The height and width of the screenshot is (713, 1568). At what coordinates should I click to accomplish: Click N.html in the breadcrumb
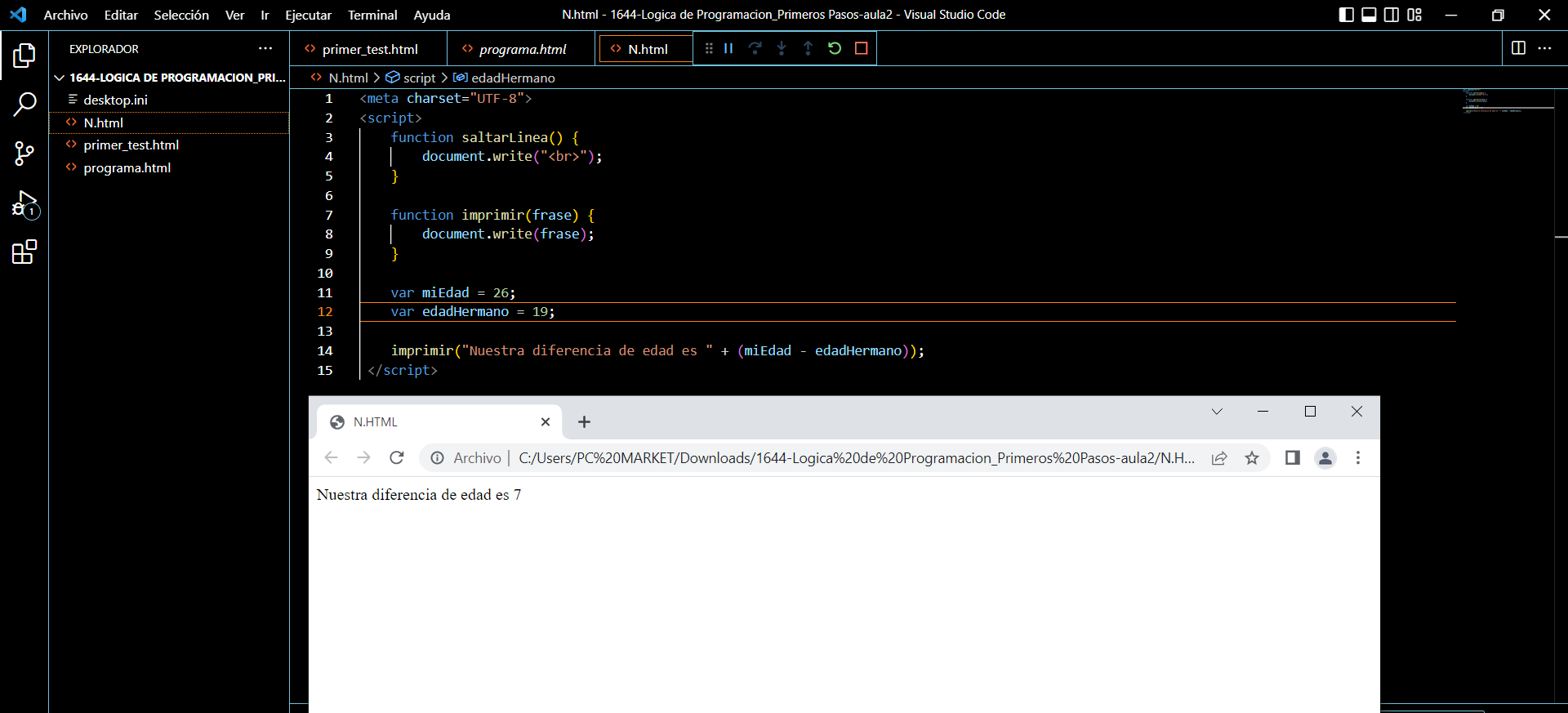(348, 78)
